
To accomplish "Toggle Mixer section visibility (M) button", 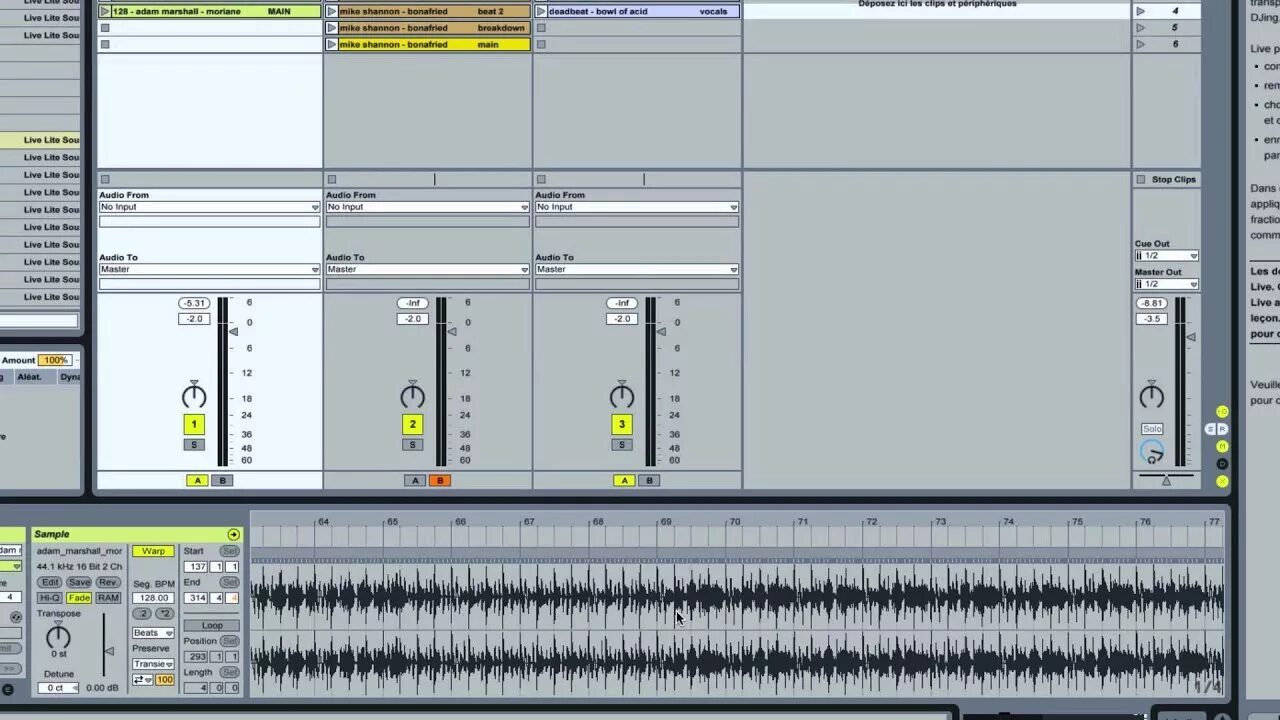I will point(1222,446).
